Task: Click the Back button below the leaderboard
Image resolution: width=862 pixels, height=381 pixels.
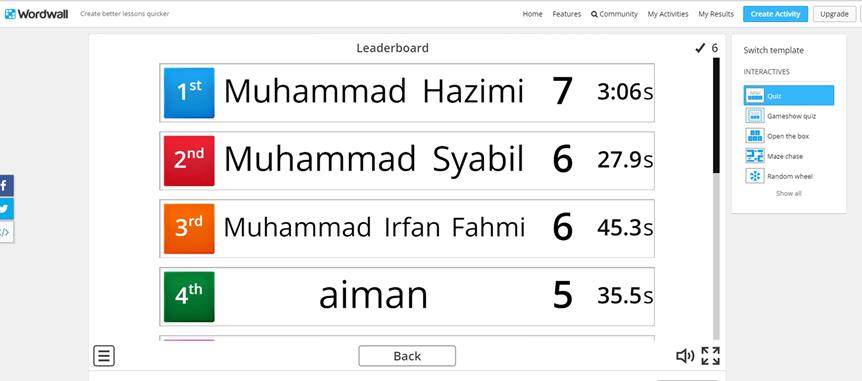Action: pyautogui.click(x=407, y=356)
